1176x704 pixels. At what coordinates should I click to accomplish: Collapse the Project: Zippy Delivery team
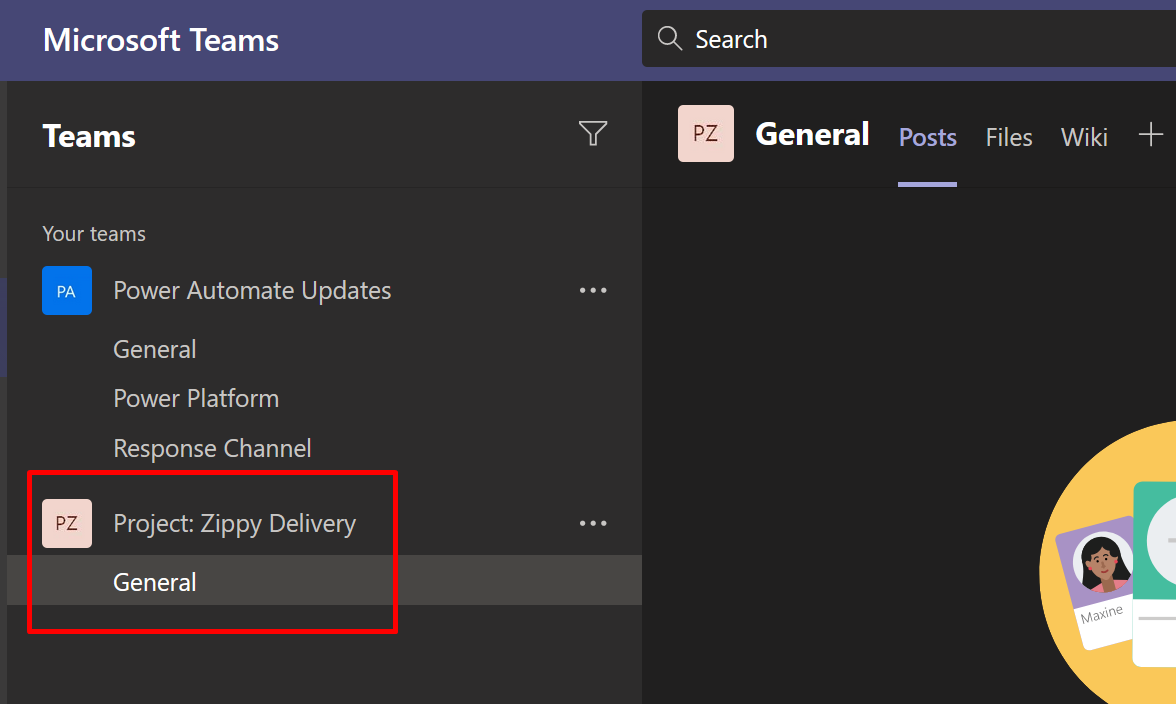pyautogui.click(x=234, y=524)
